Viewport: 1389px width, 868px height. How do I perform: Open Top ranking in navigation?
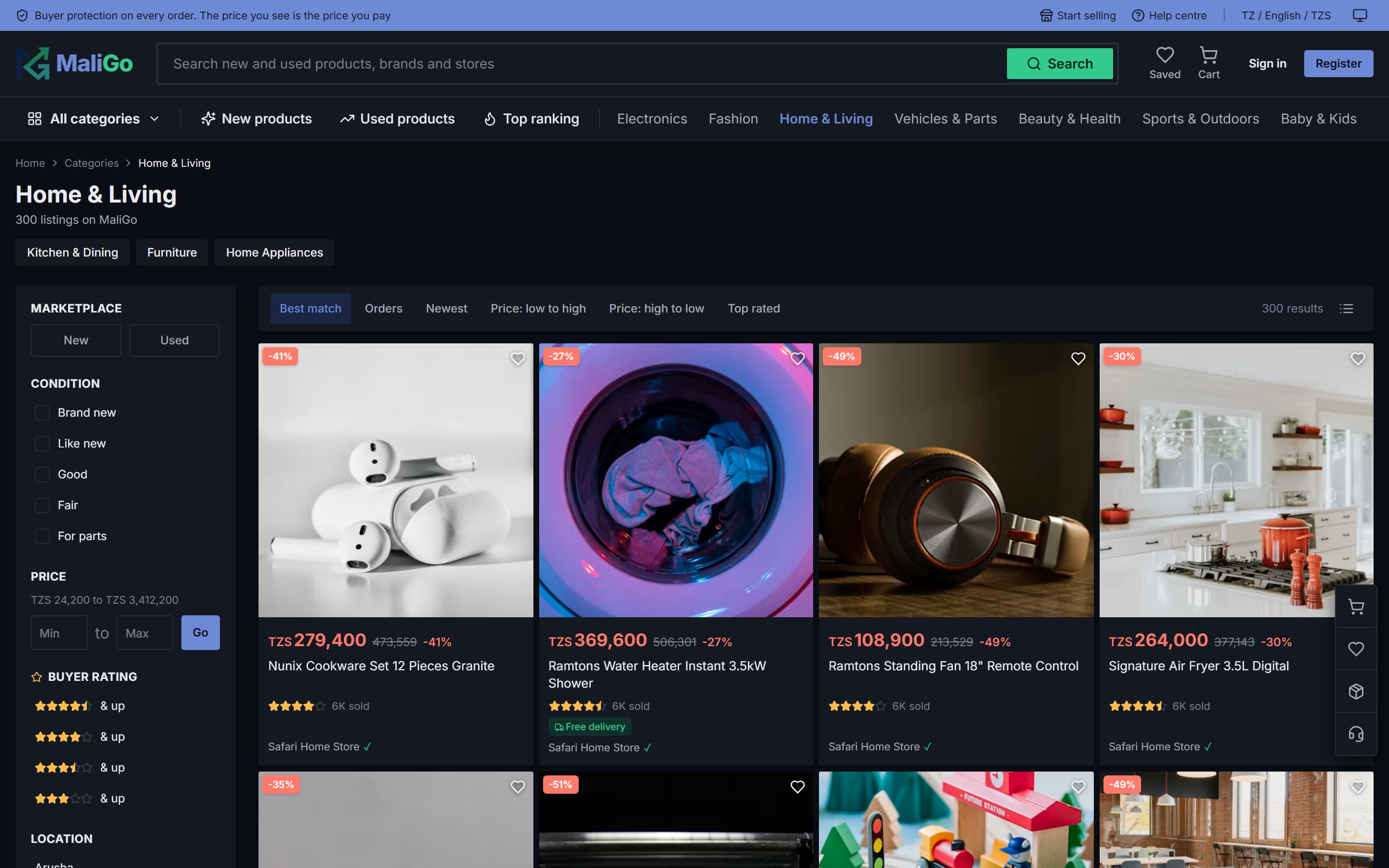point(531,119)
